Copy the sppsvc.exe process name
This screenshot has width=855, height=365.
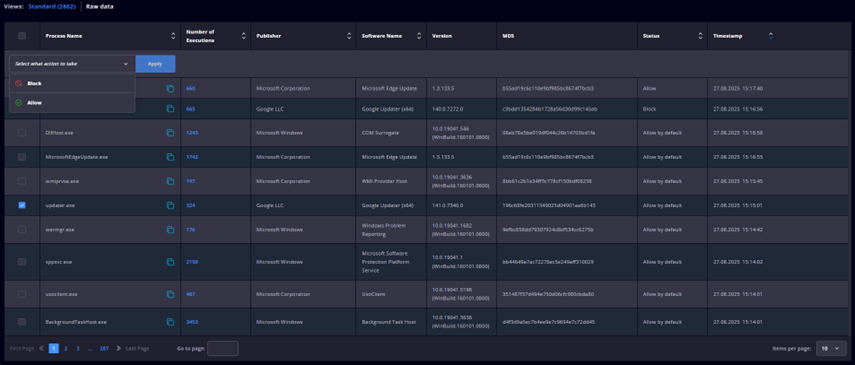tap(170, 262)
